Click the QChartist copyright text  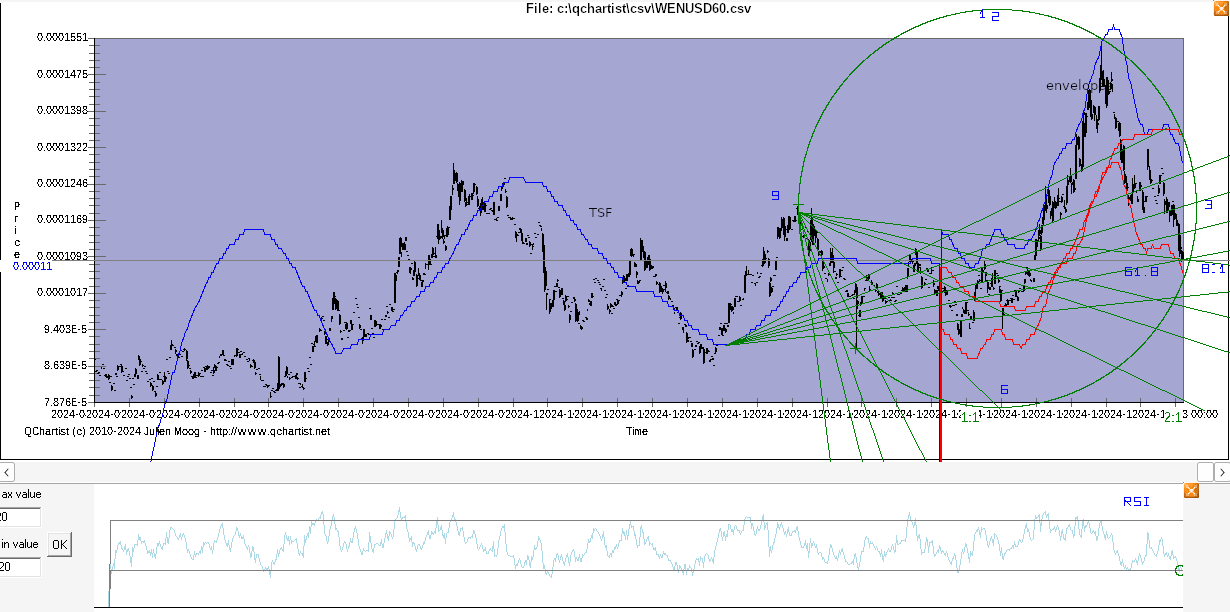177,431
